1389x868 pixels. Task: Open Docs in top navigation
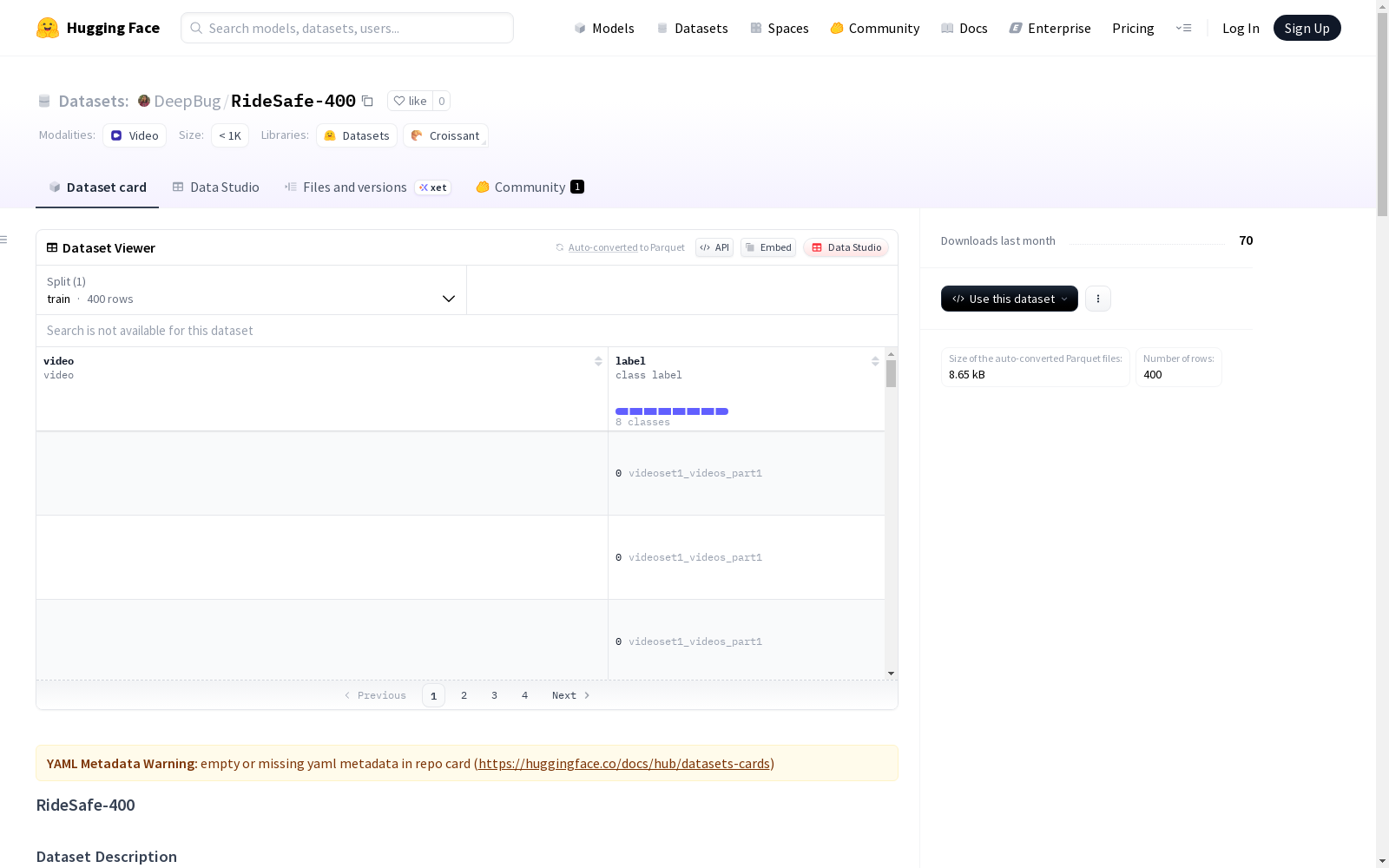click(x=964, y=28)
